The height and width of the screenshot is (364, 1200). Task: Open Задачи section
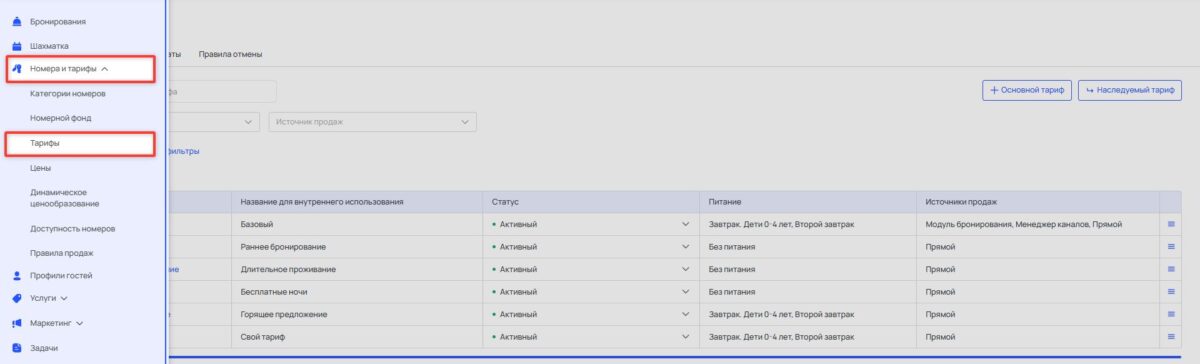coord(44,347)
